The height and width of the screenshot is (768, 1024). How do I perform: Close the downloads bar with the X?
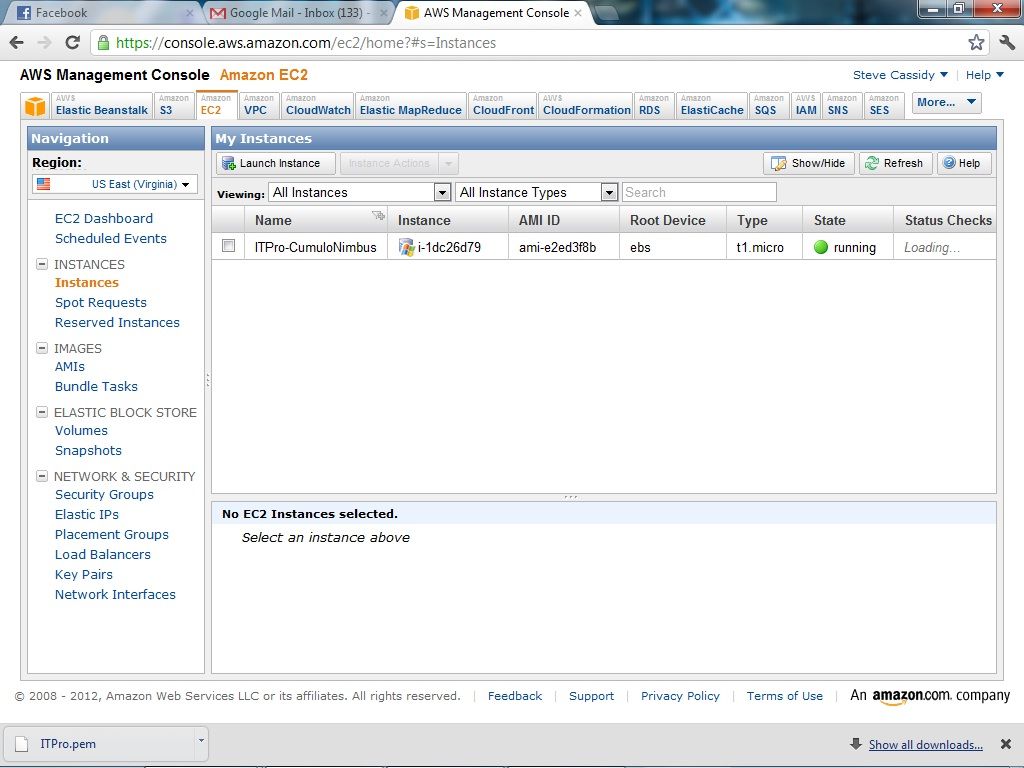pos(1006,744)
